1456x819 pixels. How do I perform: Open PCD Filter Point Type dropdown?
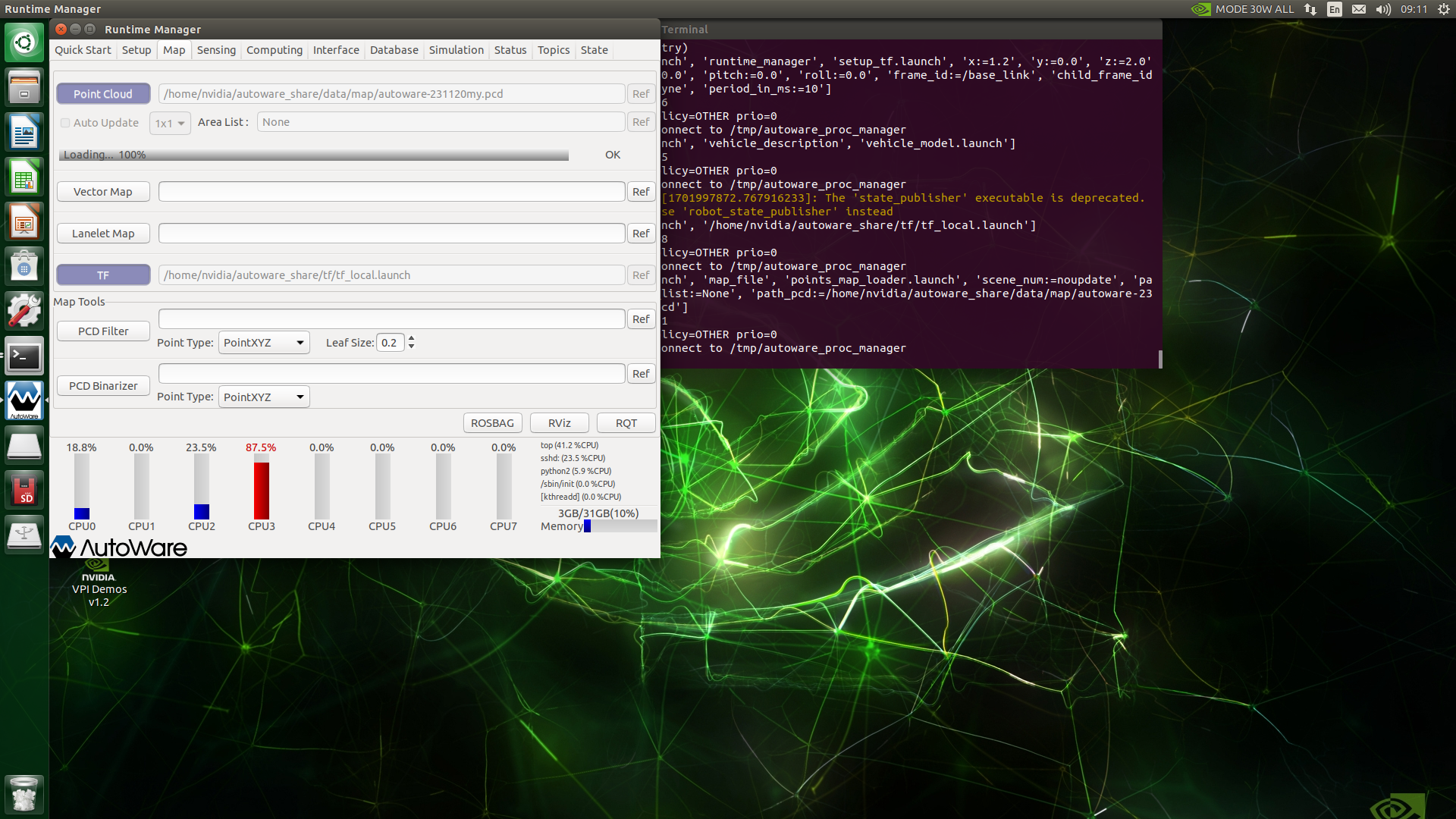(x=264, y=343)
